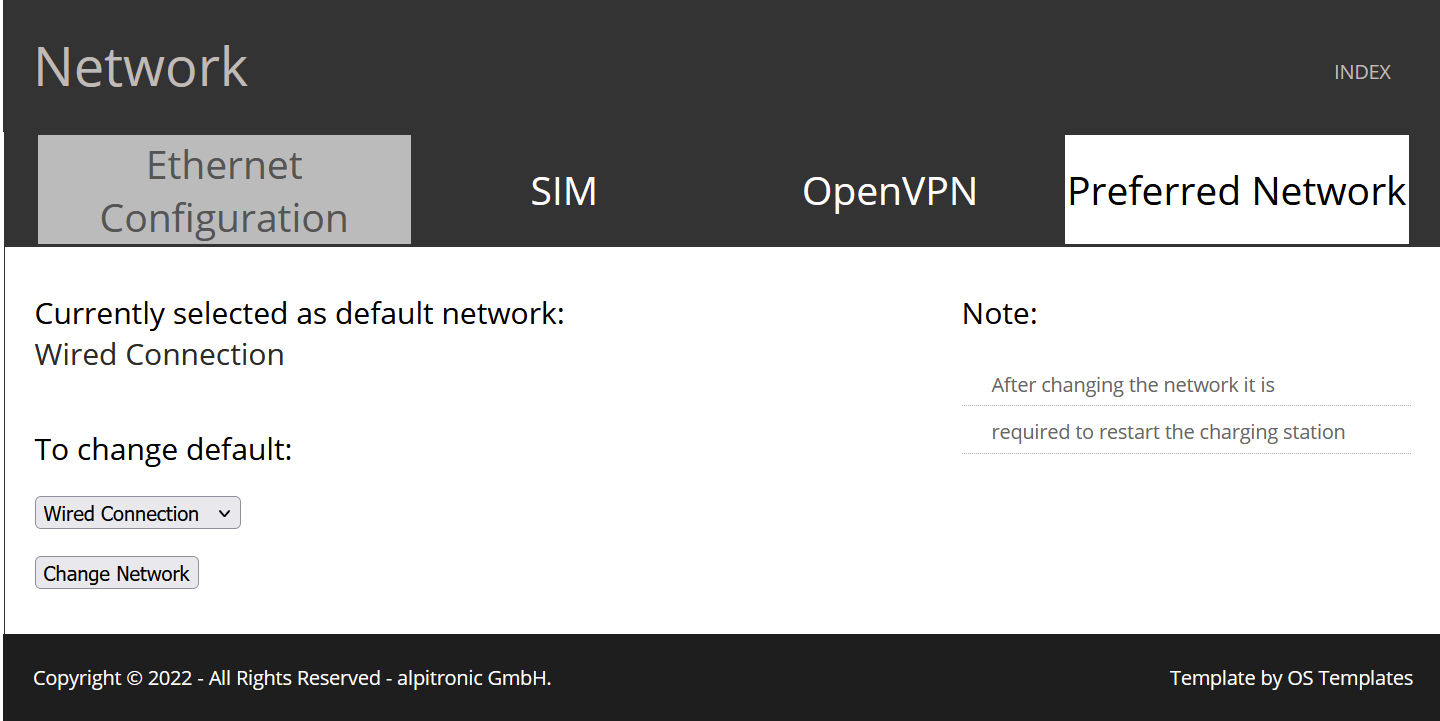The image size is (1440, 721).
Task: Click "alpitronic GmbH." in the footer
Action: click(474, 678)
